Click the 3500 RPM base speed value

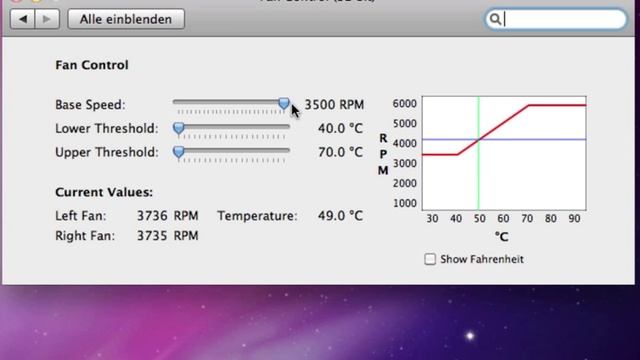(334, 105)
